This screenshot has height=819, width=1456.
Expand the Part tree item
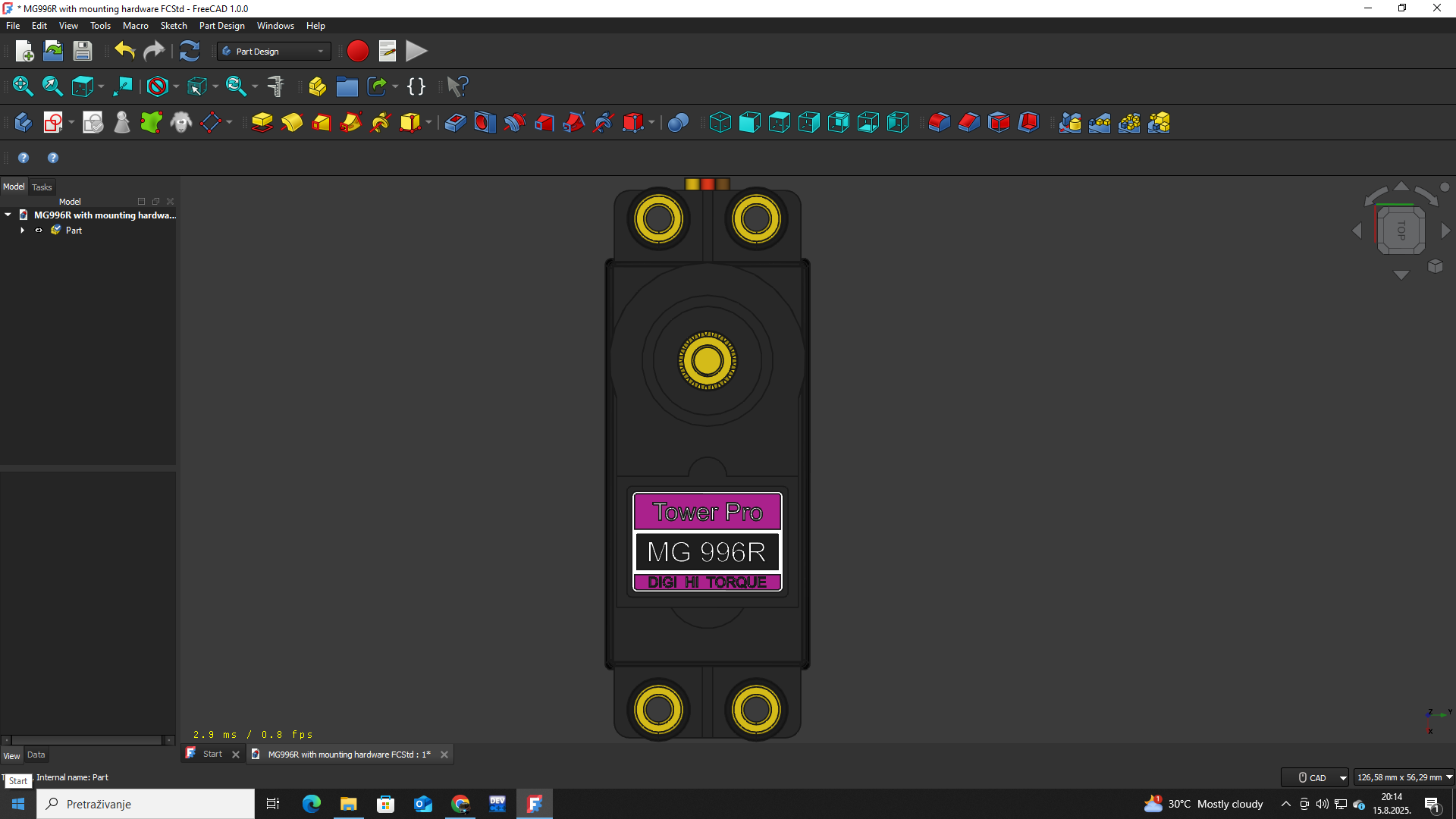(22, 231)
